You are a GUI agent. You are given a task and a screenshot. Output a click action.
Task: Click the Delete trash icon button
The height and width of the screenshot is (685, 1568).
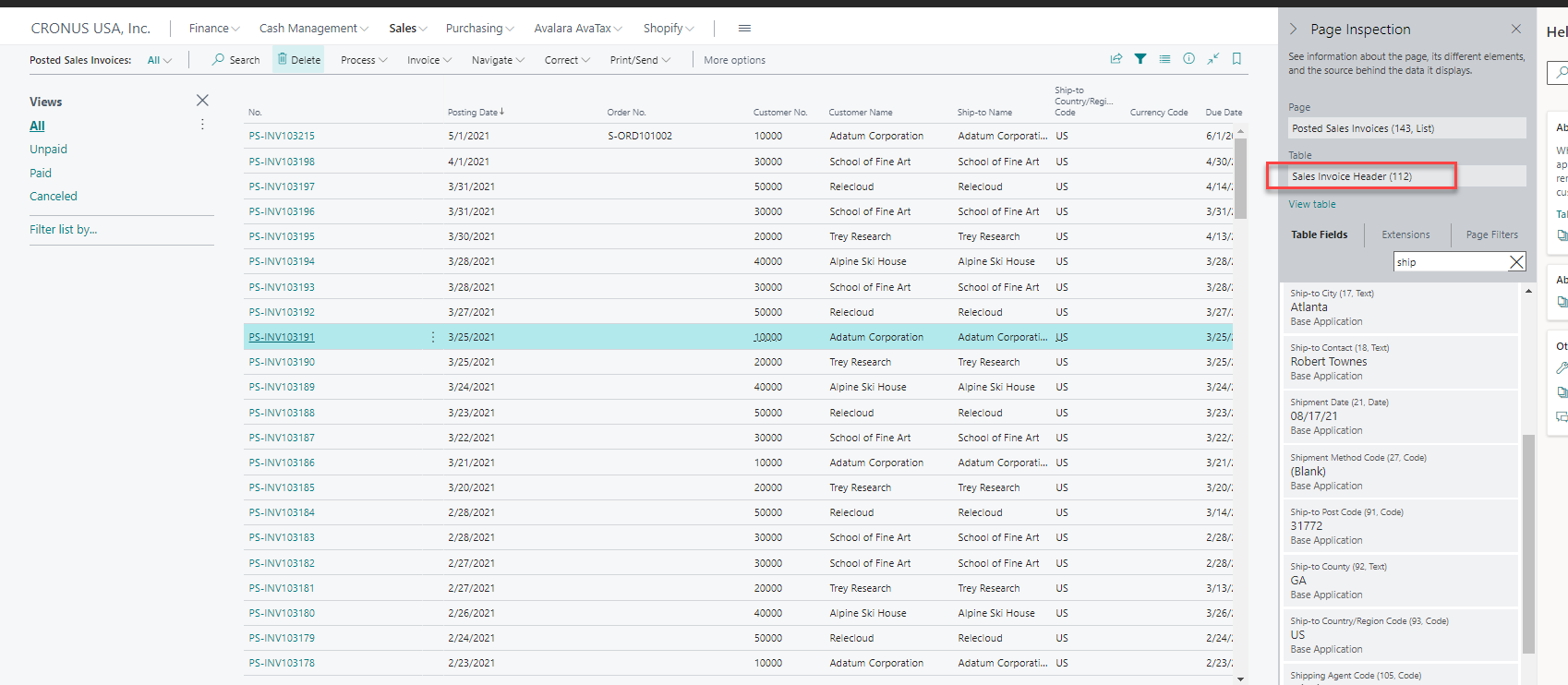pyautogui.click(x=298, y=60)
